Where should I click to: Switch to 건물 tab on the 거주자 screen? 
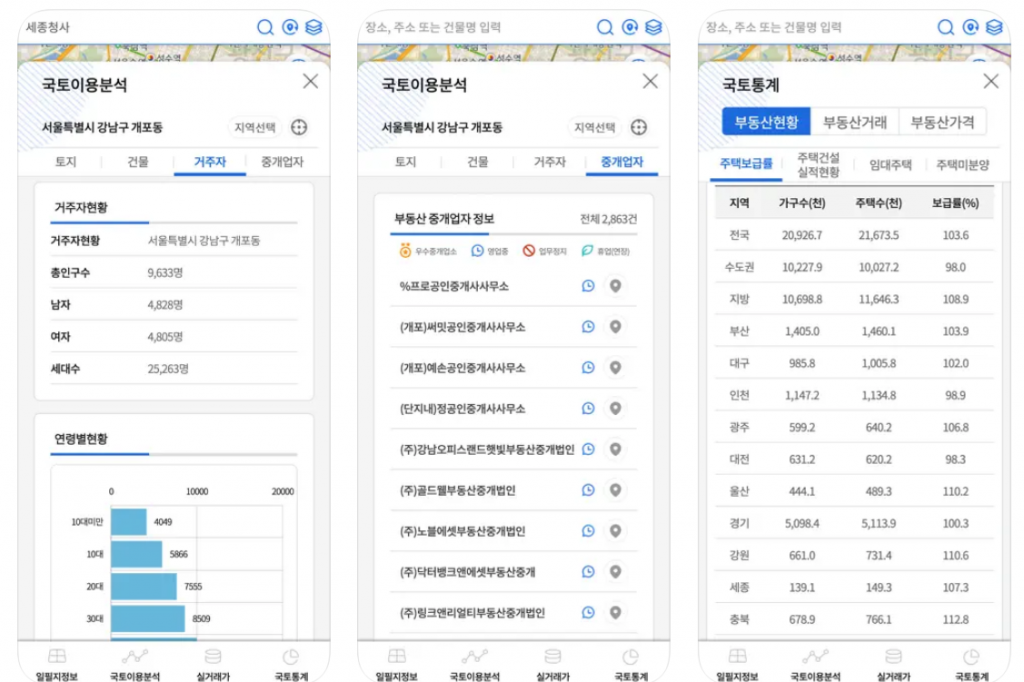[x=138, y=161]
